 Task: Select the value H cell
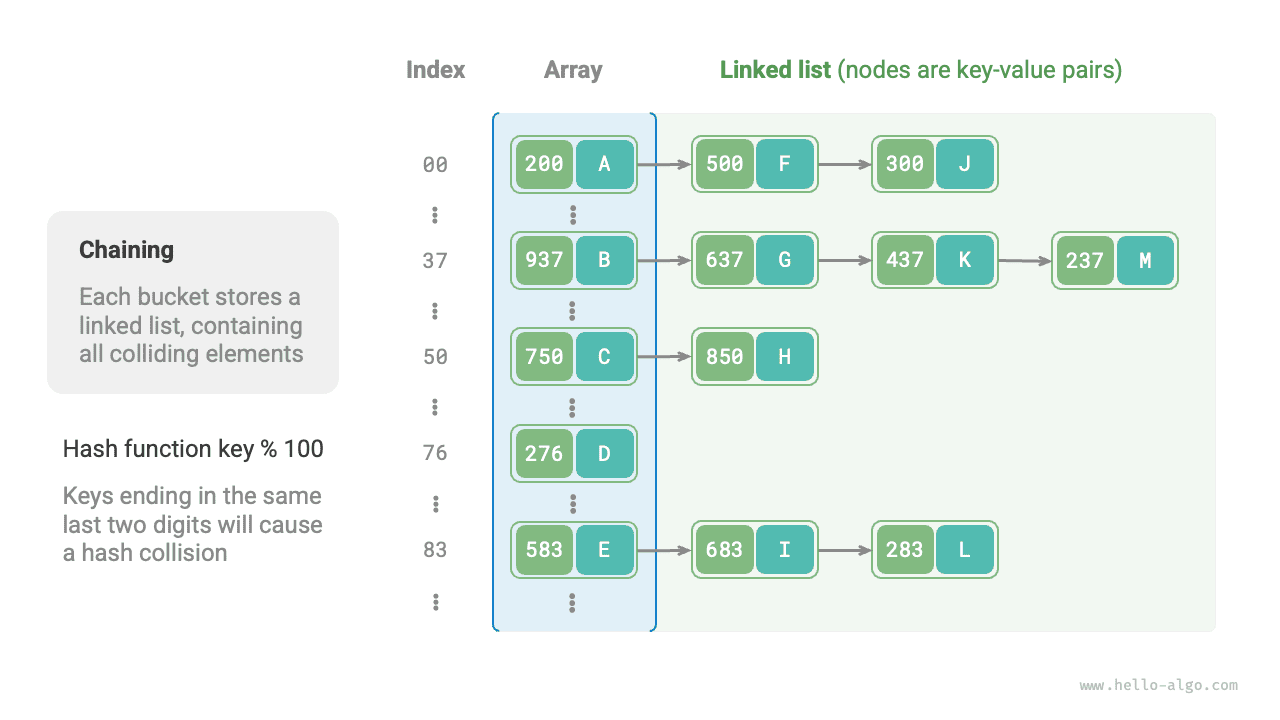[x=785, y=356]
